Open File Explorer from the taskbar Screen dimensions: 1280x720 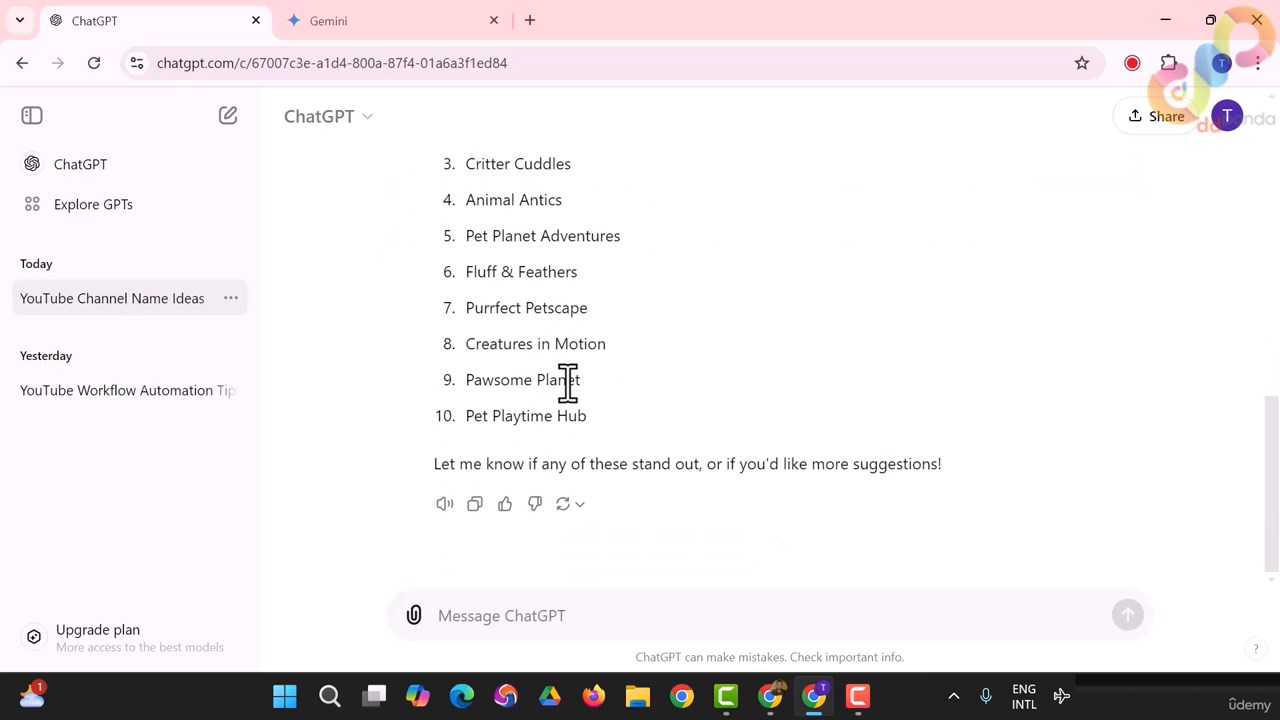tap(638, 696)
